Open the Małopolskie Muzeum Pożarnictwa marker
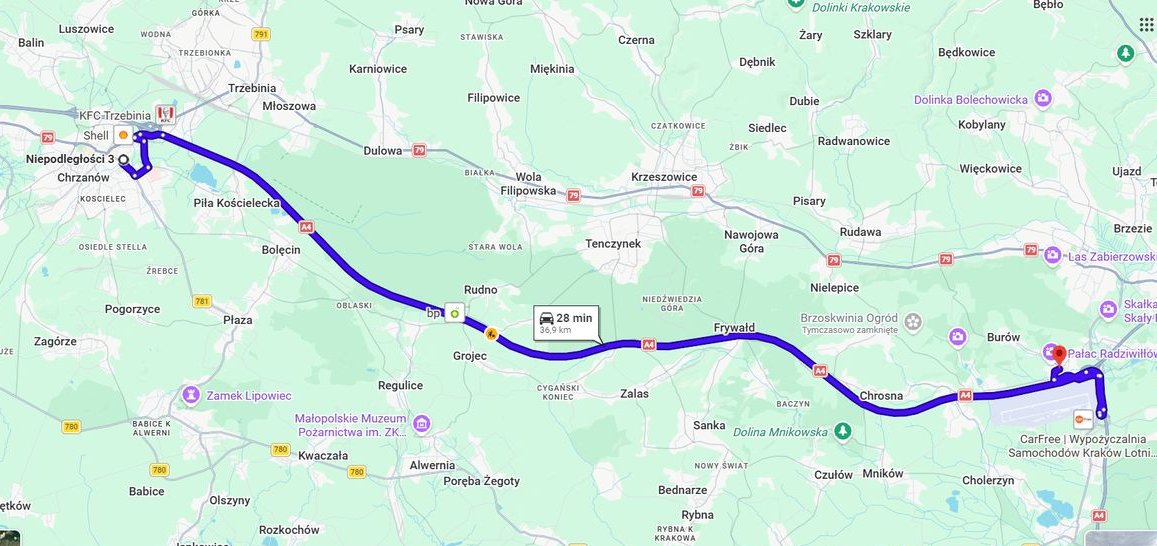The height and width of the screenshot is (546, 1157). (422, 424)
